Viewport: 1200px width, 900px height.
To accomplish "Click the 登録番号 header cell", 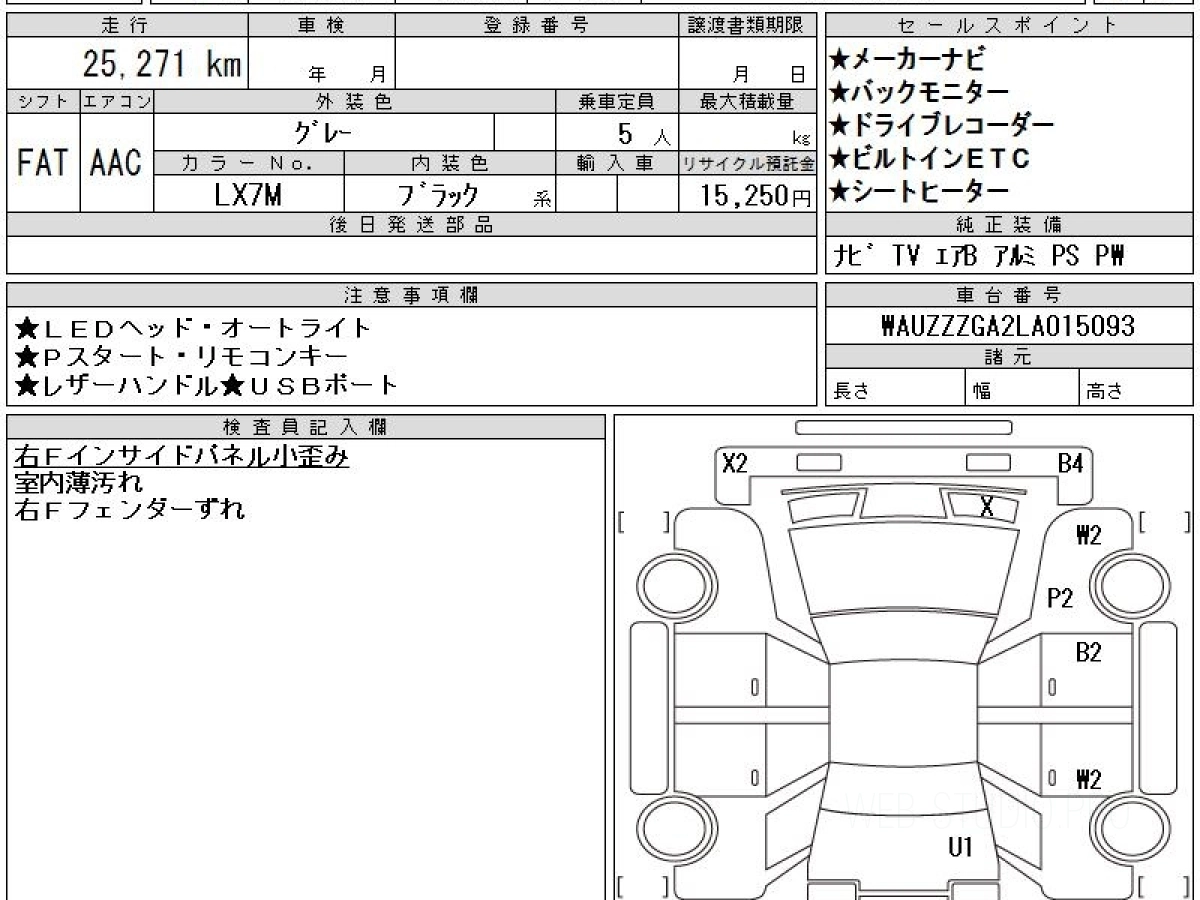I will [537, 26].
